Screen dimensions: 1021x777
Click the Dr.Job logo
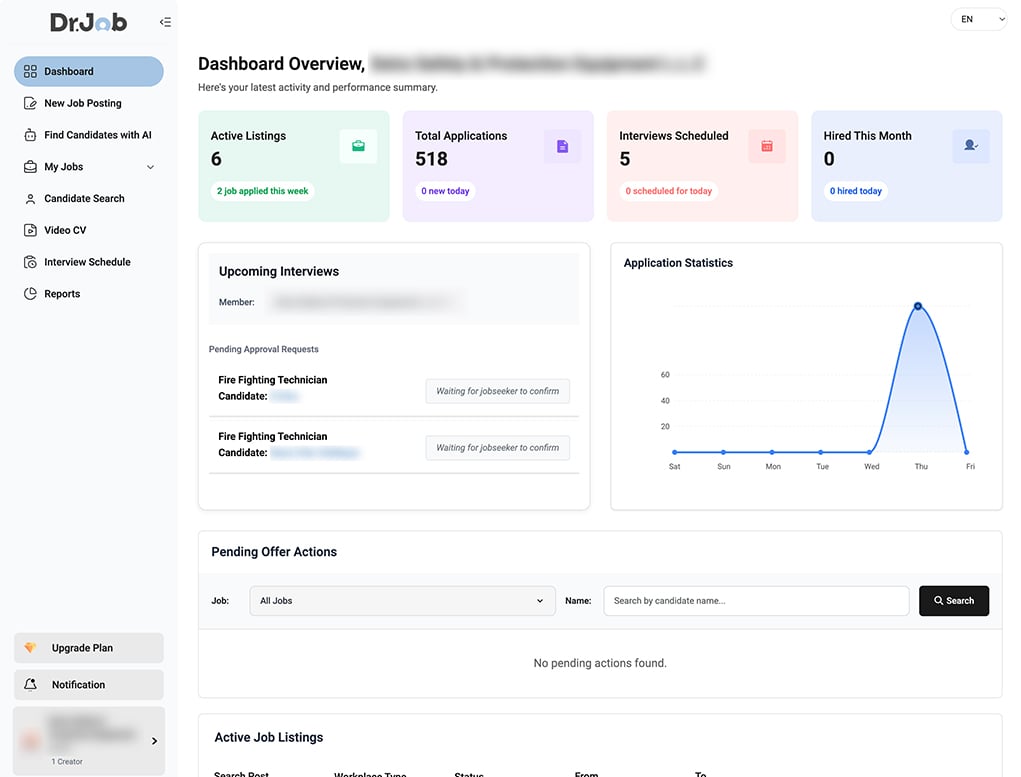coord(89,22)
